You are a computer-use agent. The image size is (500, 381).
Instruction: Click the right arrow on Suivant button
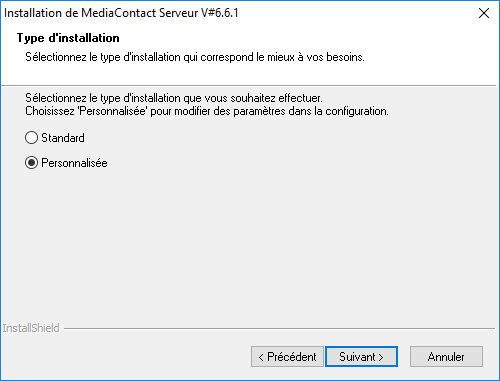(x=381, y=357)
